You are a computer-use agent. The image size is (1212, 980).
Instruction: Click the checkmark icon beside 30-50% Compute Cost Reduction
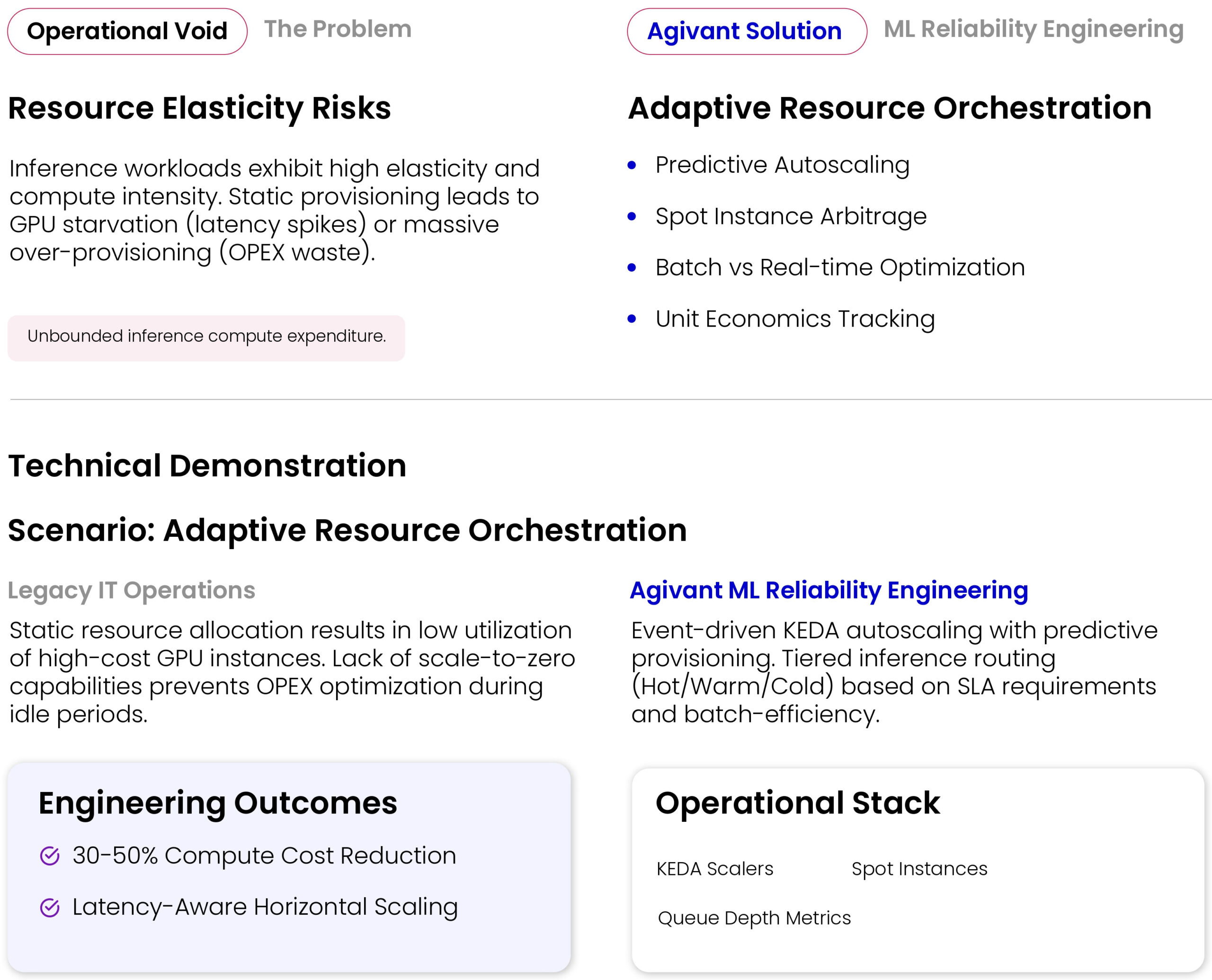click(50, 856)
